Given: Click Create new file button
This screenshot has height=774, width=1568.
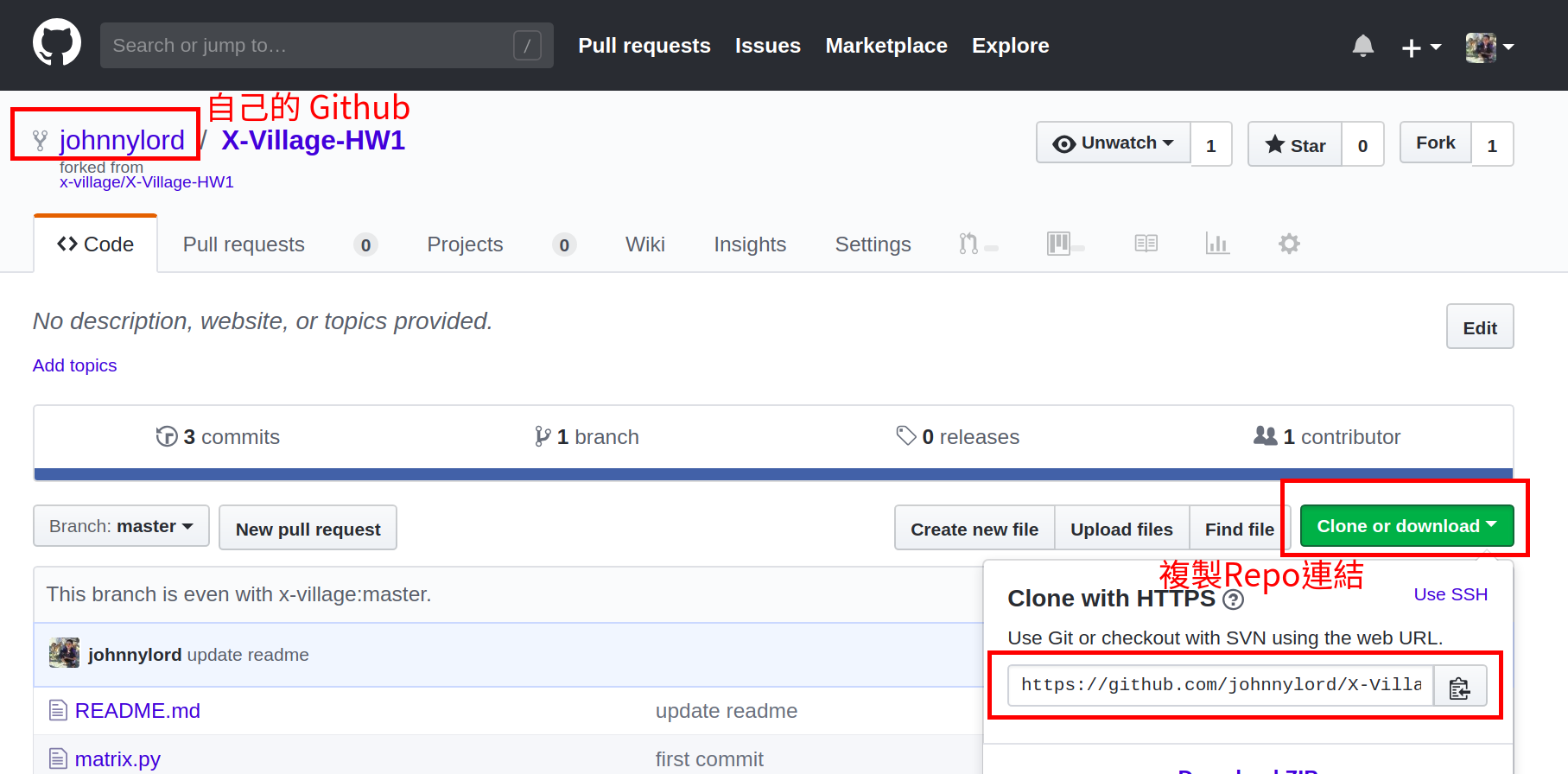Looking at the screenshot, I should point(974,529).
